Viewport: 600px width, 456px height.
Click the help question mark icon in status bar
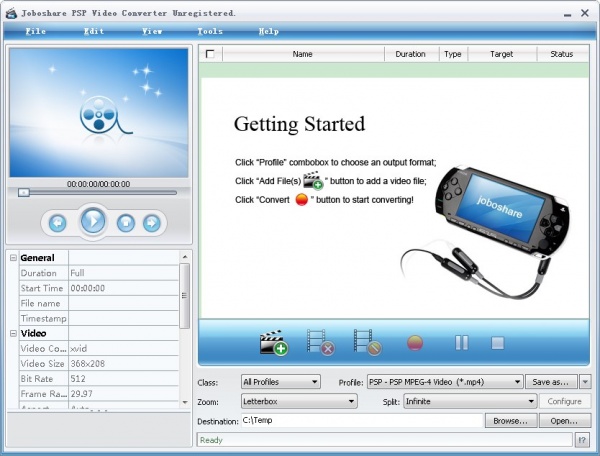[582, 440]
